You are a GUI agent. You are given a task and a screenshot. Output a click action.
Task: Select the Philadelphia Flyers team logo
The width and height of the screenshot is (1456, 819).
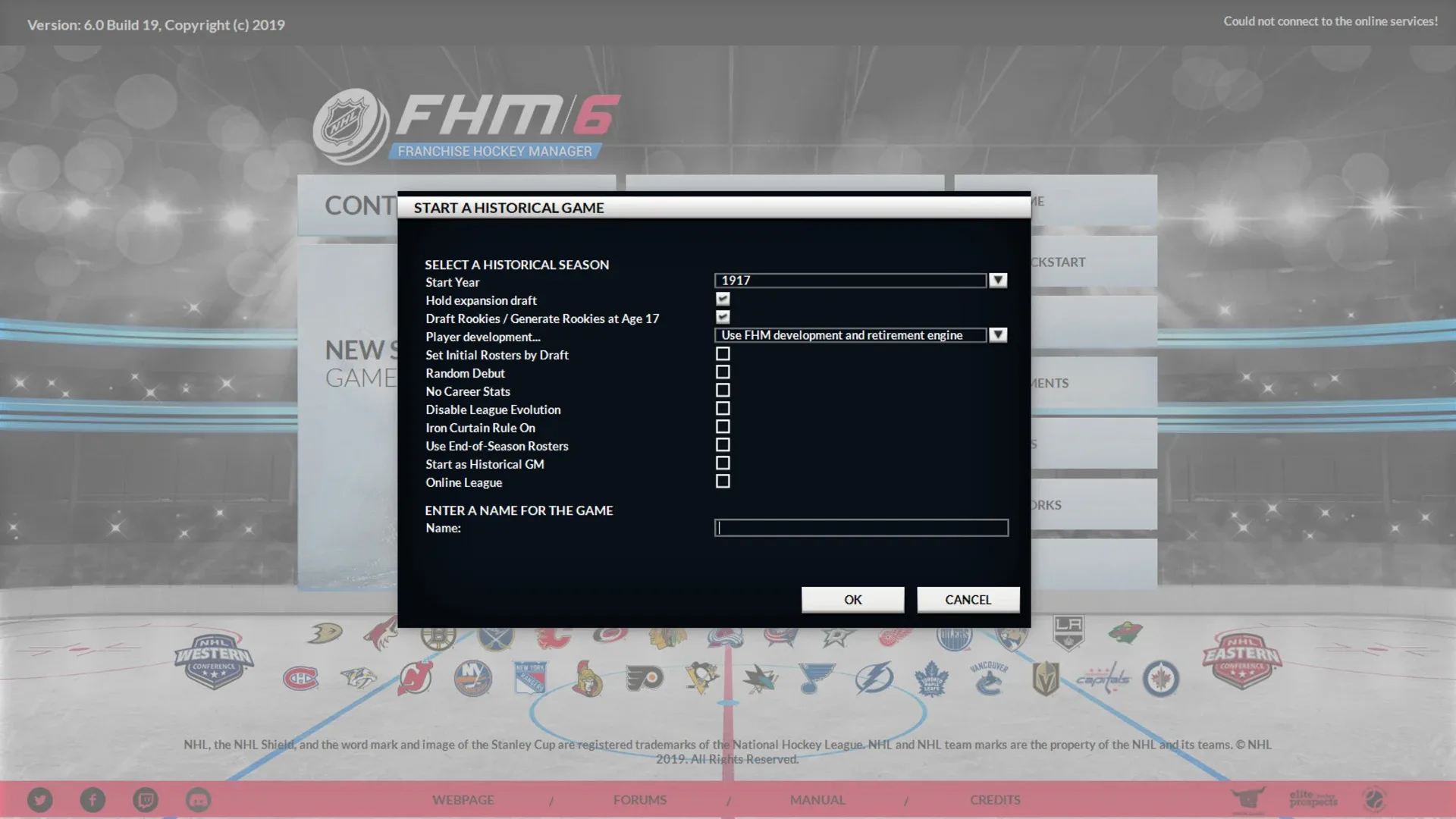click(x=645, y=678)
